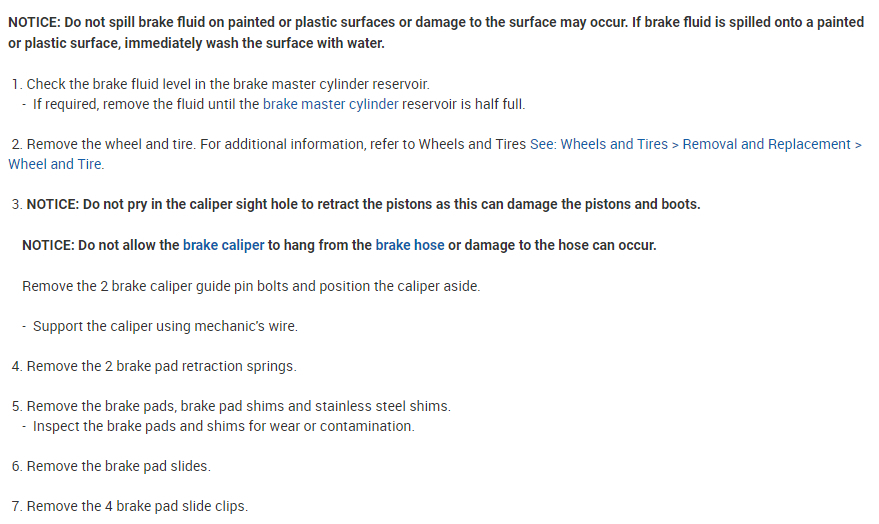Click 'Remove the 2 brake caliper guide pin bolts' line
Image resolution: width=879 pixels, height=524 pixels.
tap(251, 286)
